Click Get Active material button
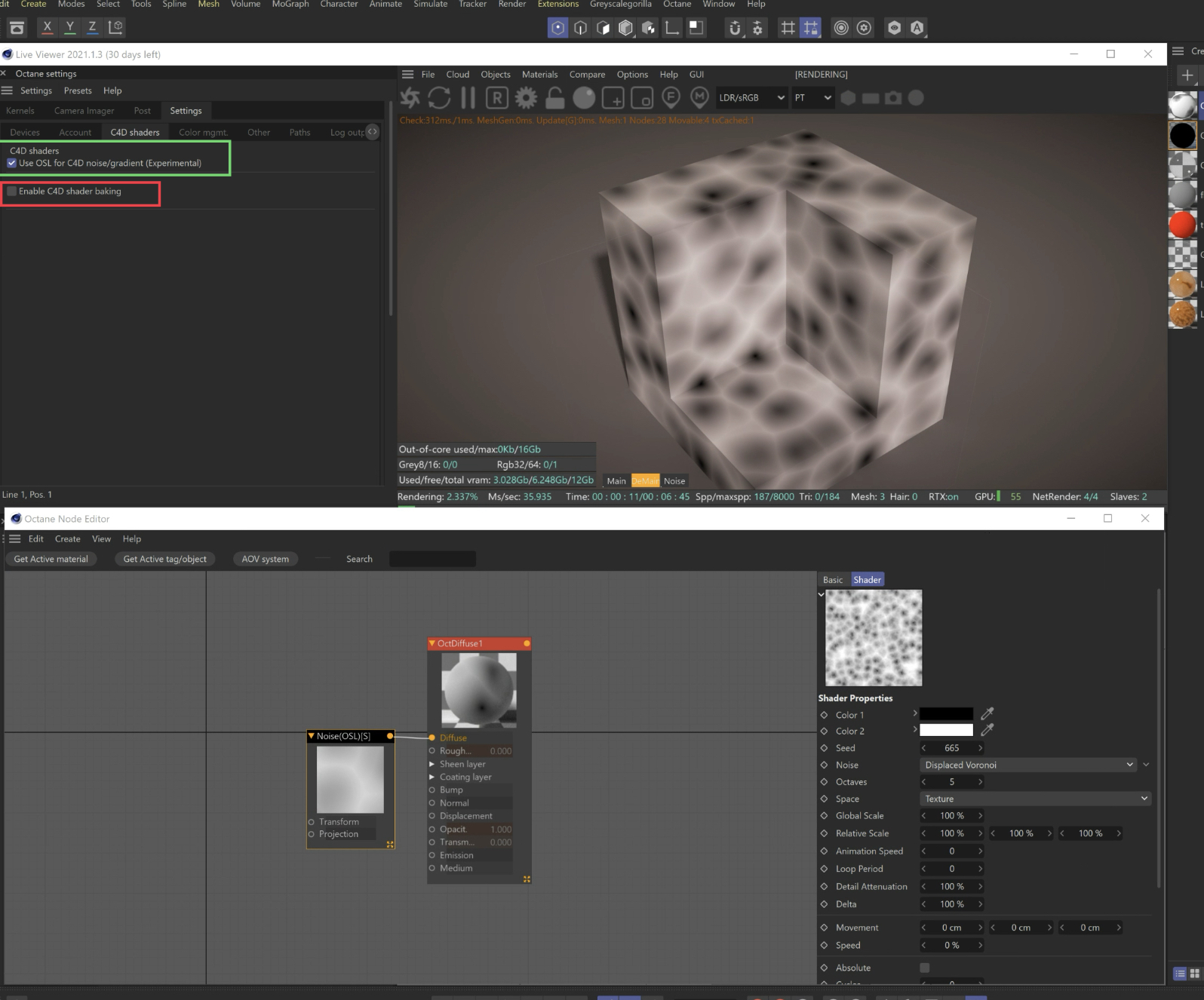 pos(51,559)
